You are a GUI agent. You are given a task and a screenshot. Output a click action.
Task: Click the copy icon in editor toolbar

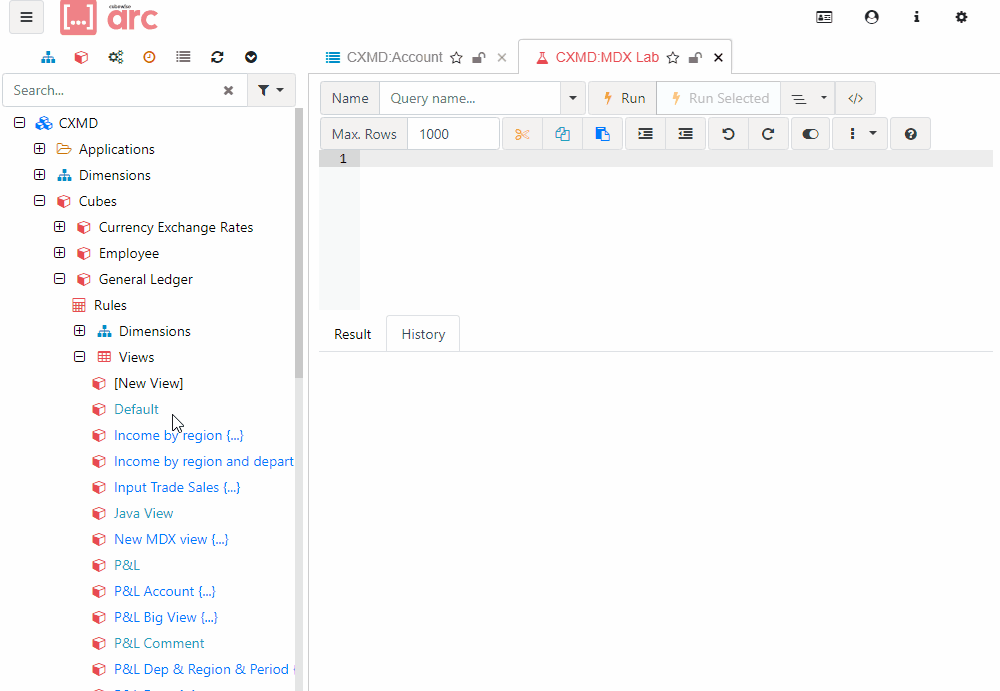(x=562, y=134)
